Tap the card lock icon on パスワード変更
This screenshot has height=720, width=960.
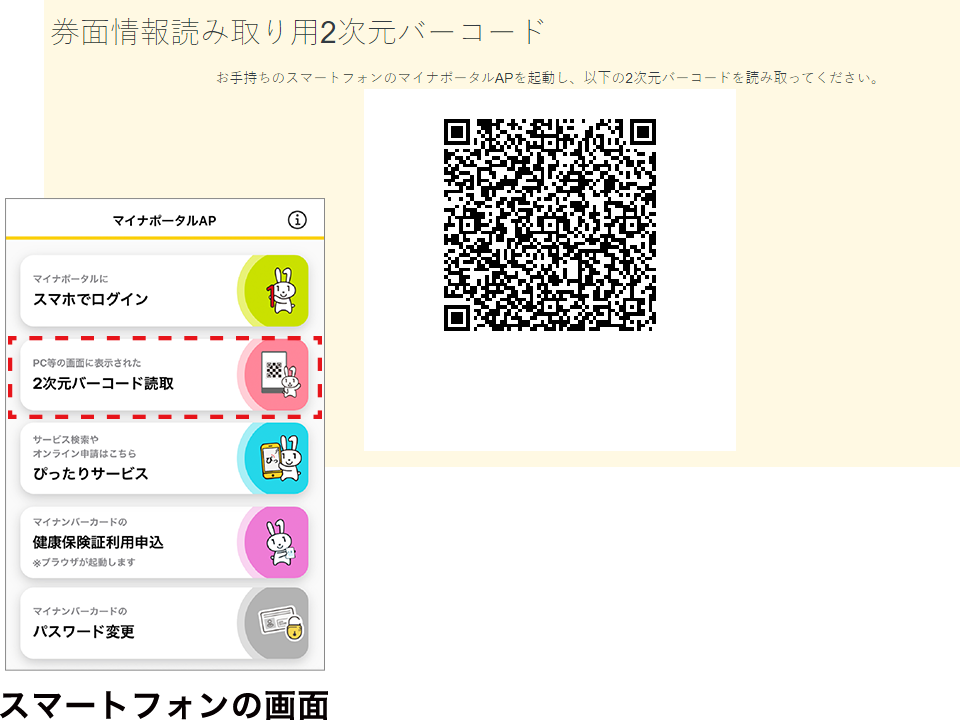(281, 623)
